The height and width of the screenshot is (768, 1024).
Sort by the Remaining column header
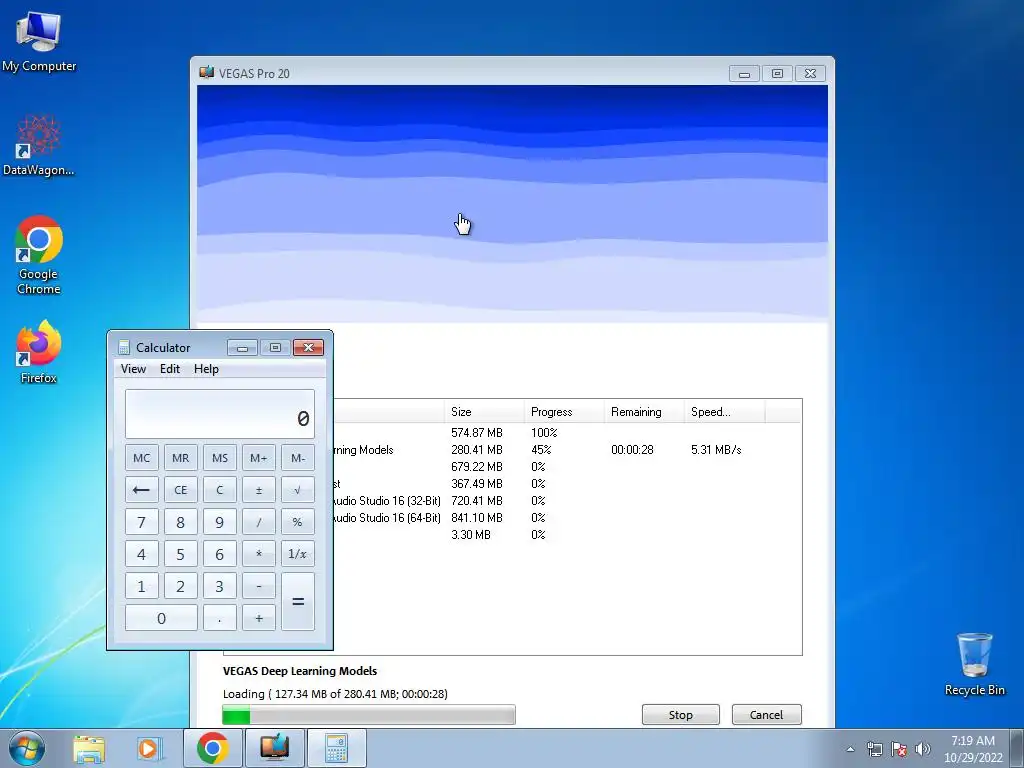[x=644, y=411]
